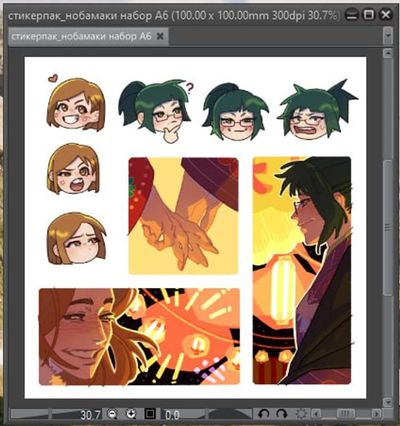The image size is (400, 426).
Task: Click the 30.7 zoom percentage field
Action: (x=90, y=415)
